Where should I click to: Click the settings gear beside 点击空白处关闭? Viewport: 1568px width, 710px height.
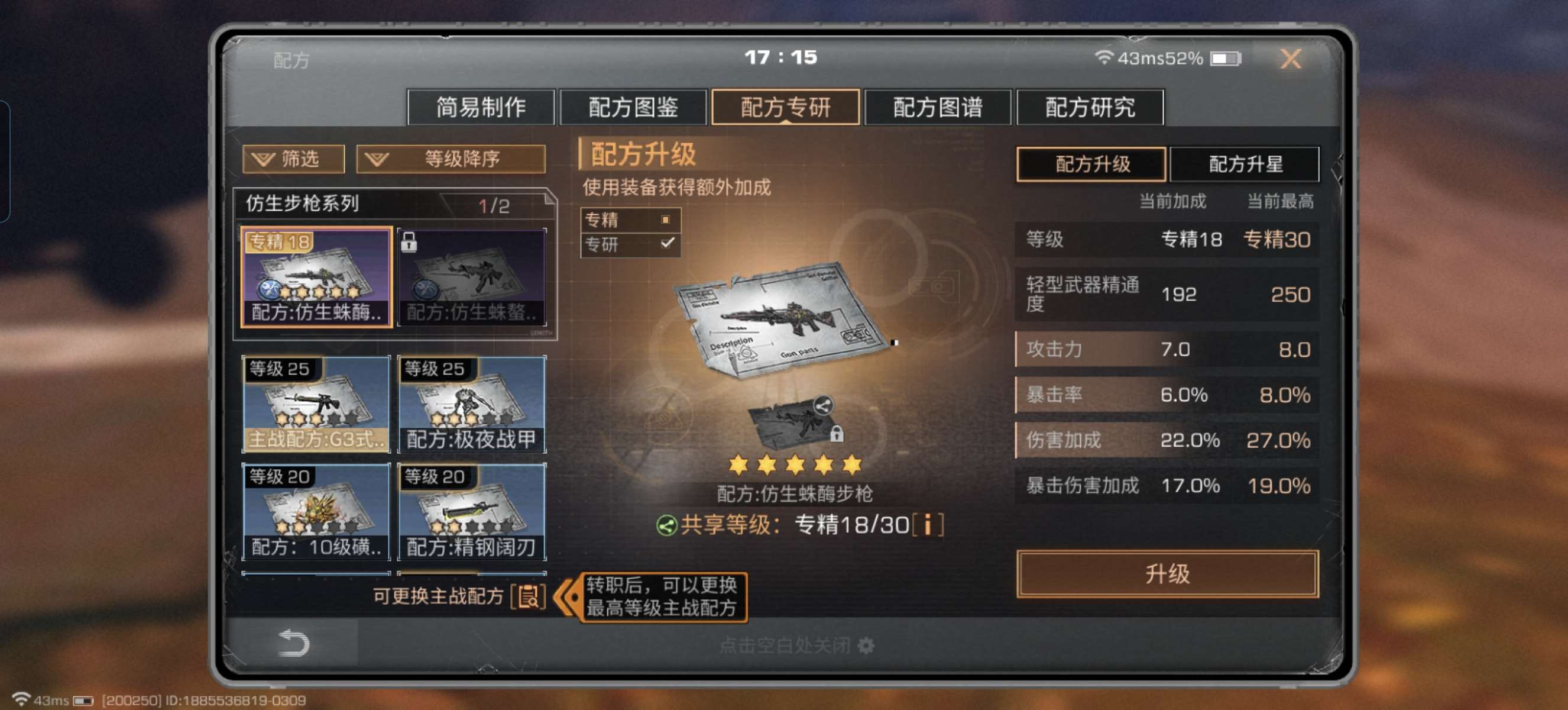(x=866, y=646)
